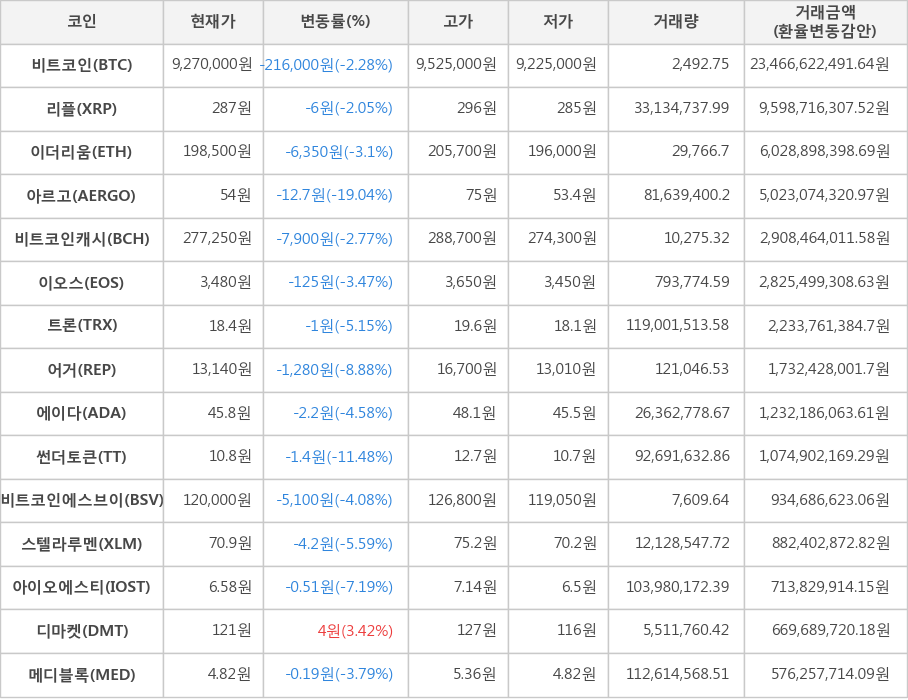The image size is (908, 700).
Task: Select 비트코인캐시(BCH) in the coin list
Action: click(x=82, y=239)
